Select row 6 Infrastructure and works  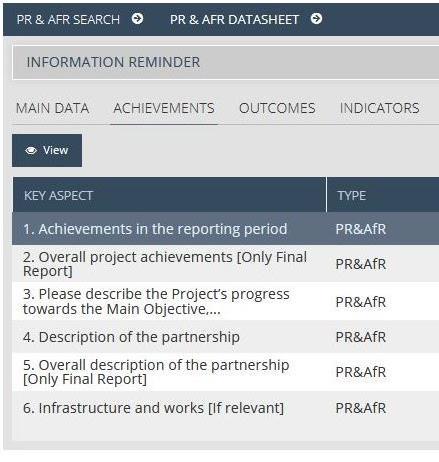pos(226,408)
